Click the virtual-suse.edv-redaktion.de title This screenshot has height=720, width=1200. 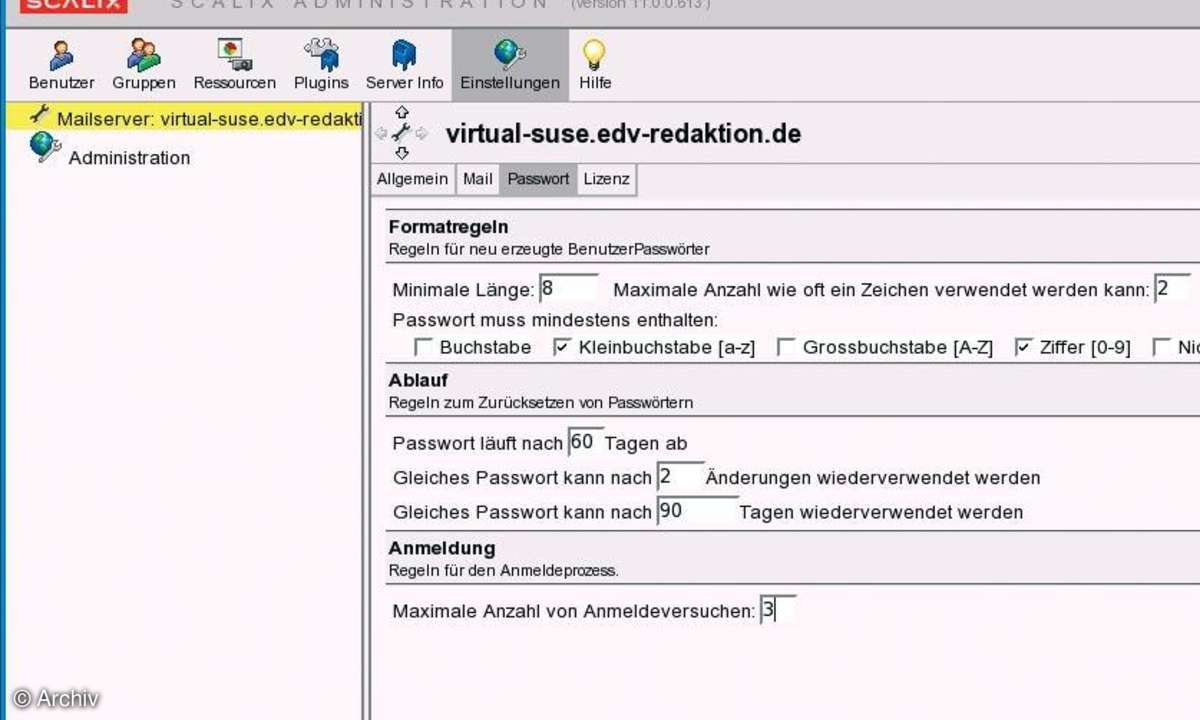(x=623, y=133)
